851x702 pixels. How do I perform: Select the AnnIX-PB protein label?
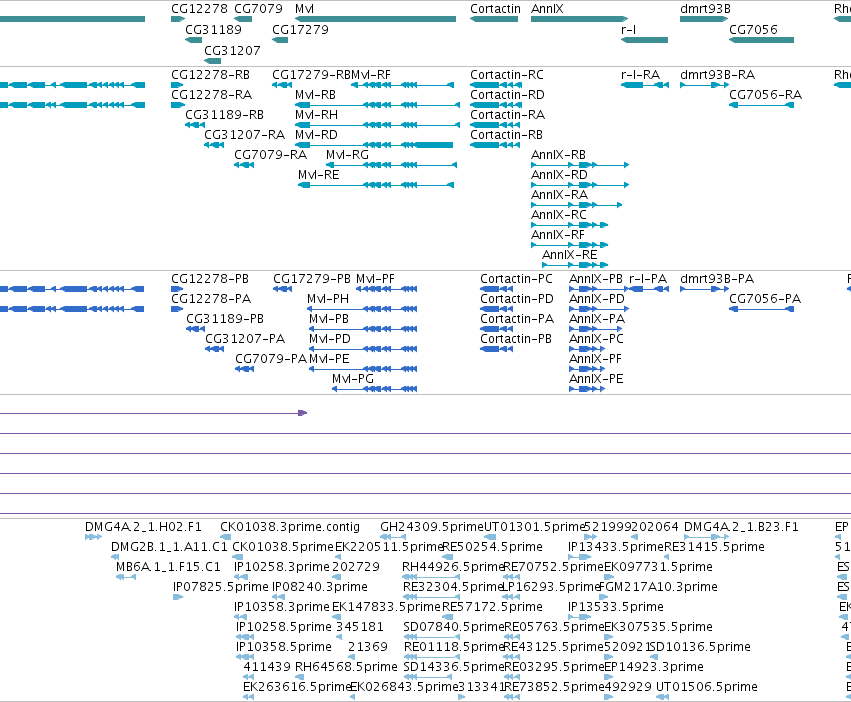point(596,279)
